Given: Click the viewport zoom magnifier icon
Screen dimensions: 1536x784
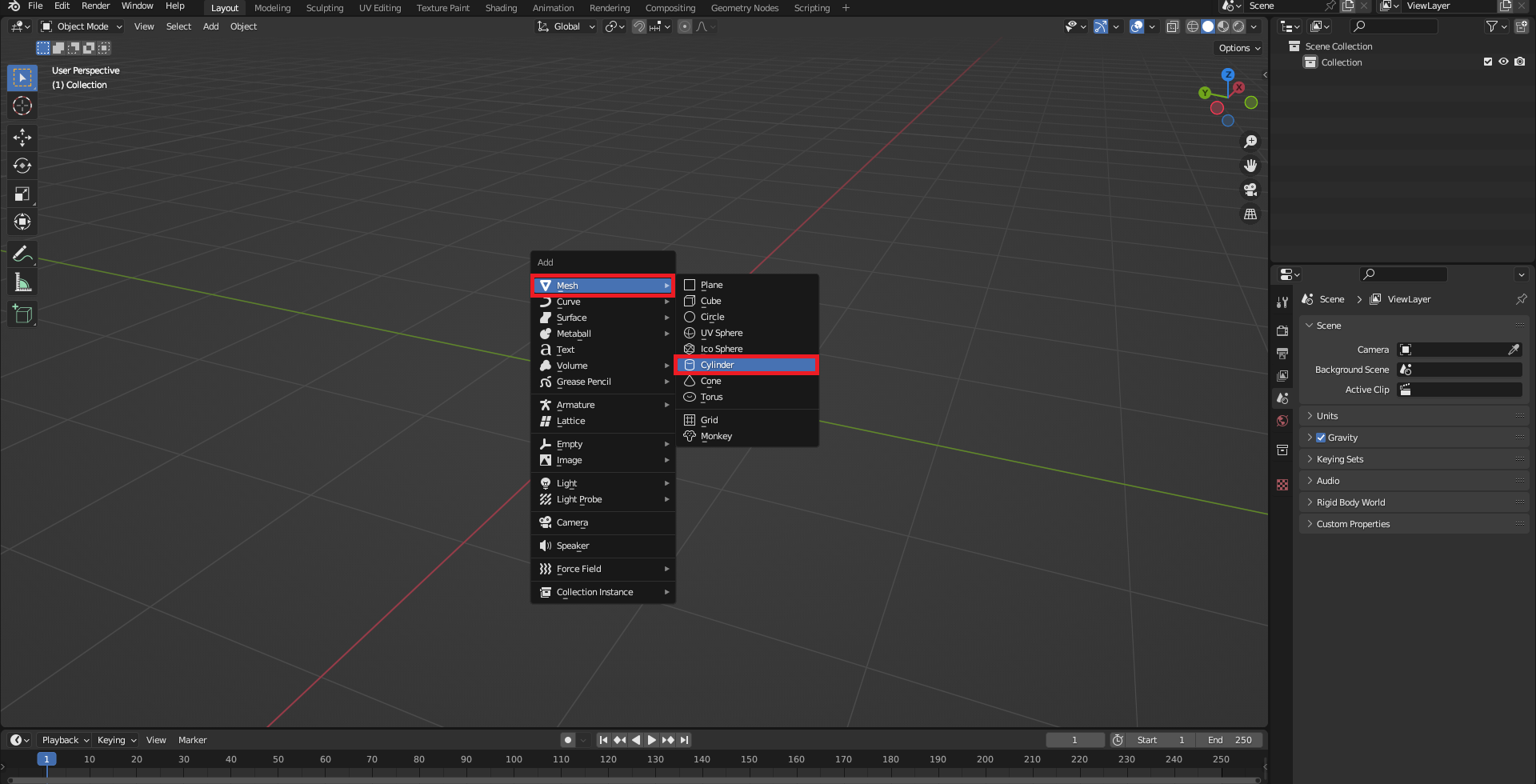Looking at the screenshot, I should point(1250,142).
